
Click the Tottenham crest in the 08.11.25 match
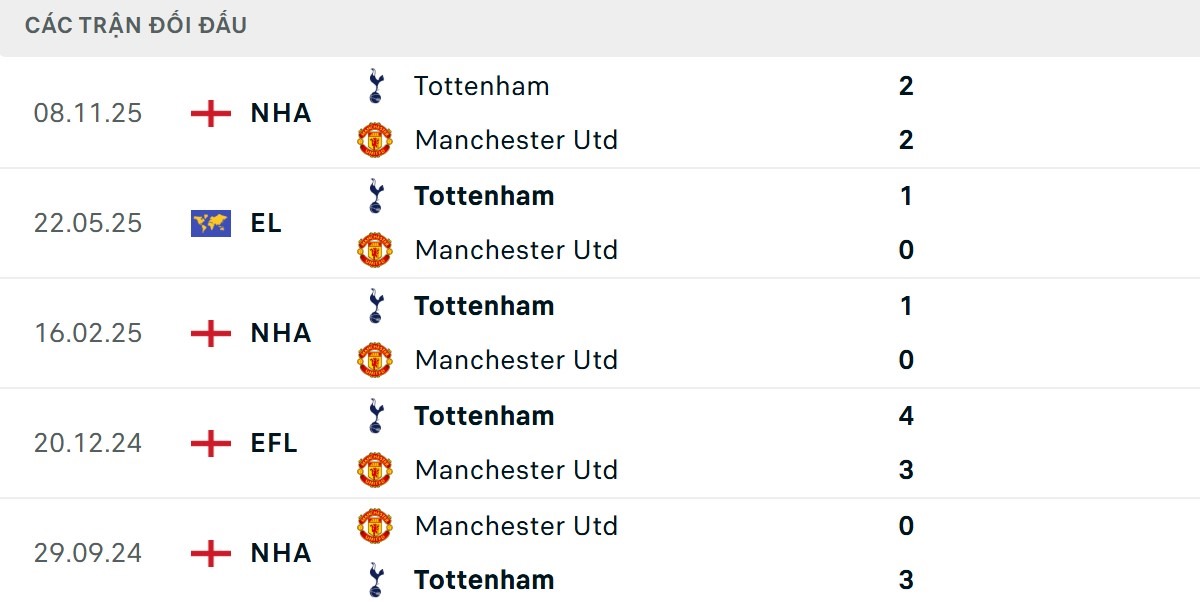pyautogui.click(x=374, y=86)
